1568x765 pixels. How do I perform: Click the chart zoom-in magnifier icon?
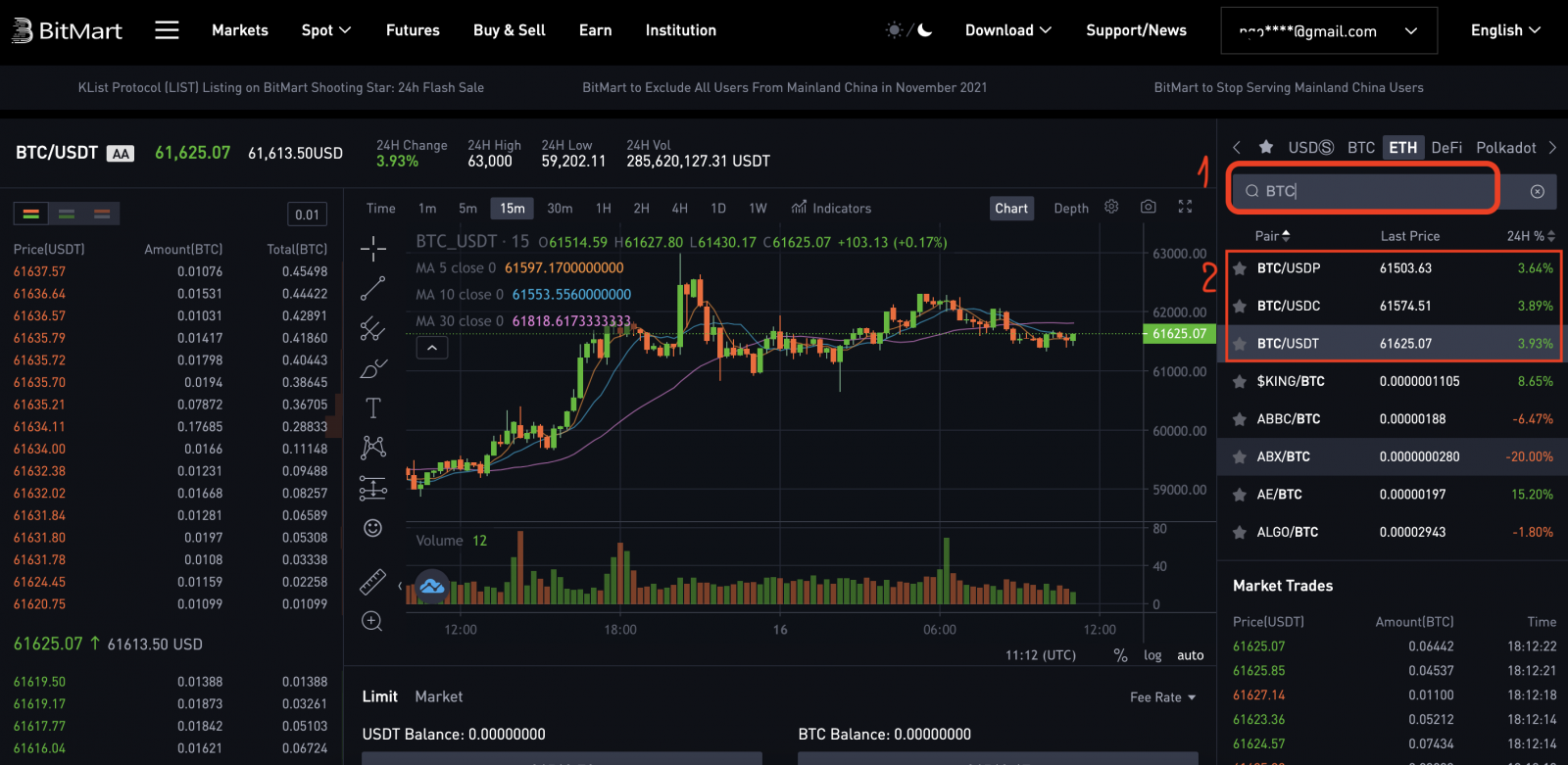(x=372, y=621)
